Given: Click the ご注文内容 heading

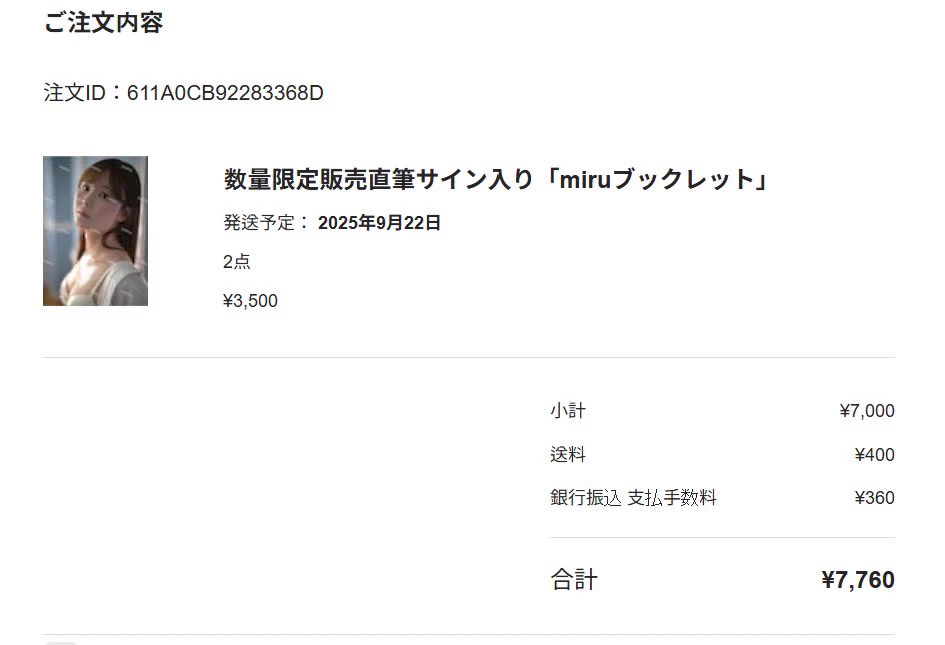Looking at the screenshot, I should point(103,22).
